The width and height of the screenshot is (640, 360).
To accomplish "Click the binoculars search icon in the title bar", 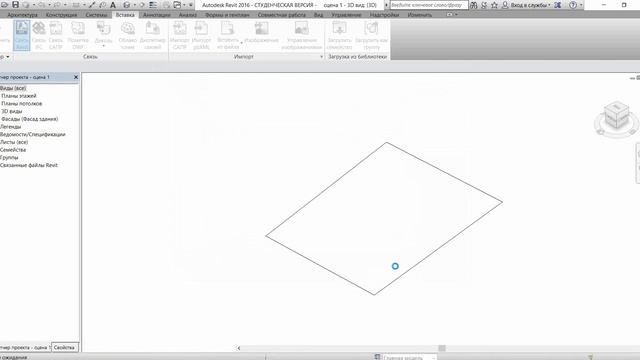I will pyautogui.click(x=473, y=5).
